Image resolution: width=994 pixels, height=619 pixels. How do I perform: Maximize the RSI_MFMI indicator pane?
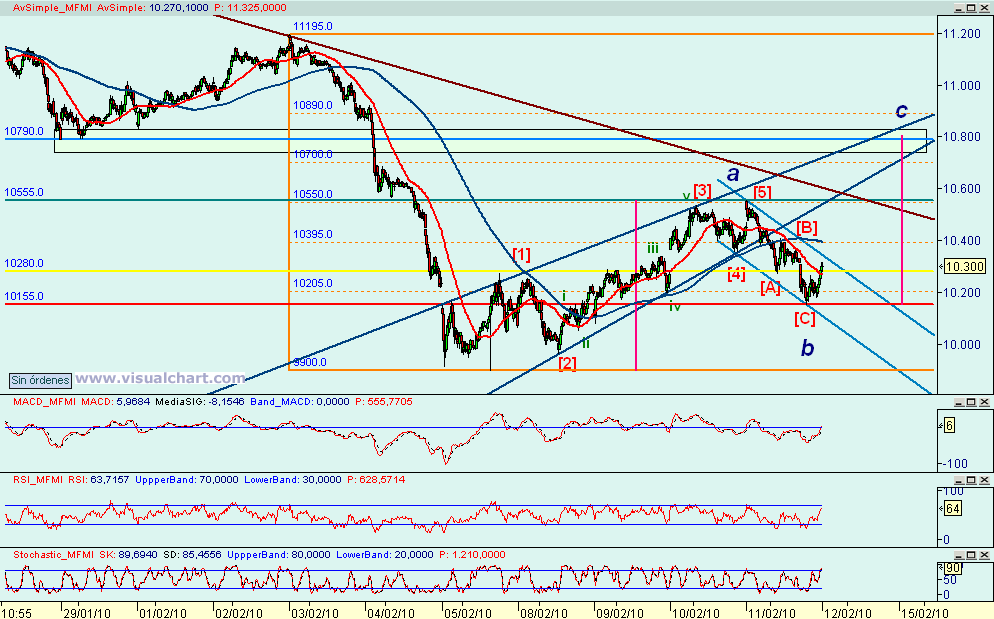[x=971, y=480]
